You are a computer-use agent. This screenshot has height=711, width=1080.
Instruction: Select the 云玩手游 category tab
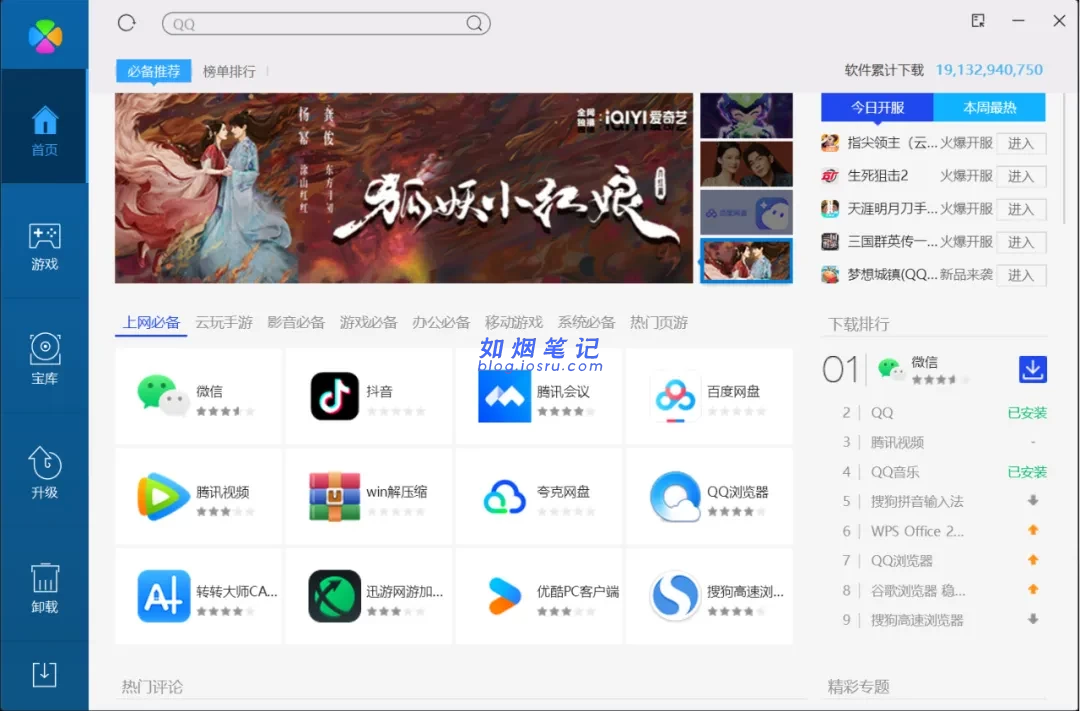224,322
